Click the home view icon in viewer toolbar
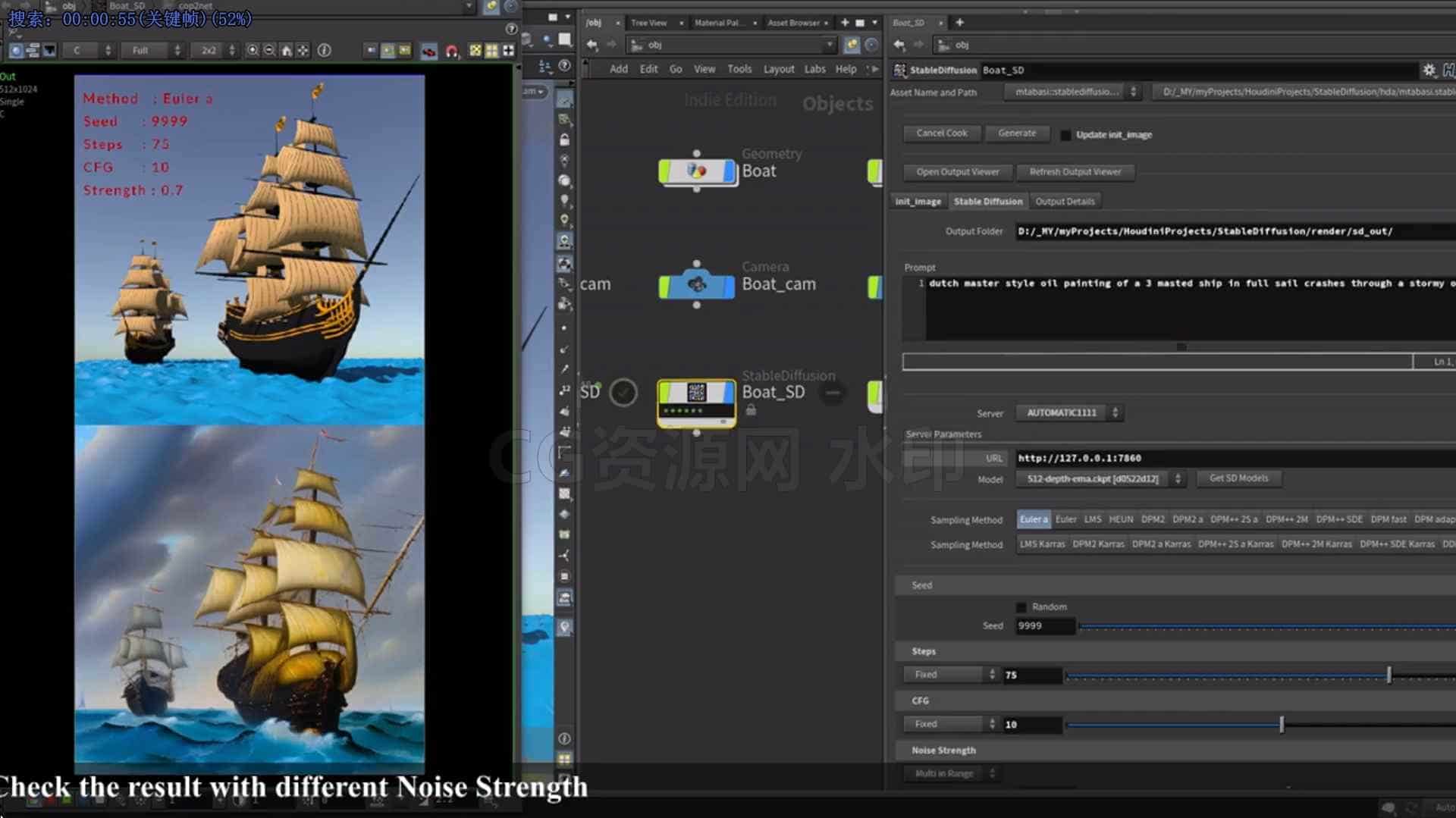 pos(287,51)
